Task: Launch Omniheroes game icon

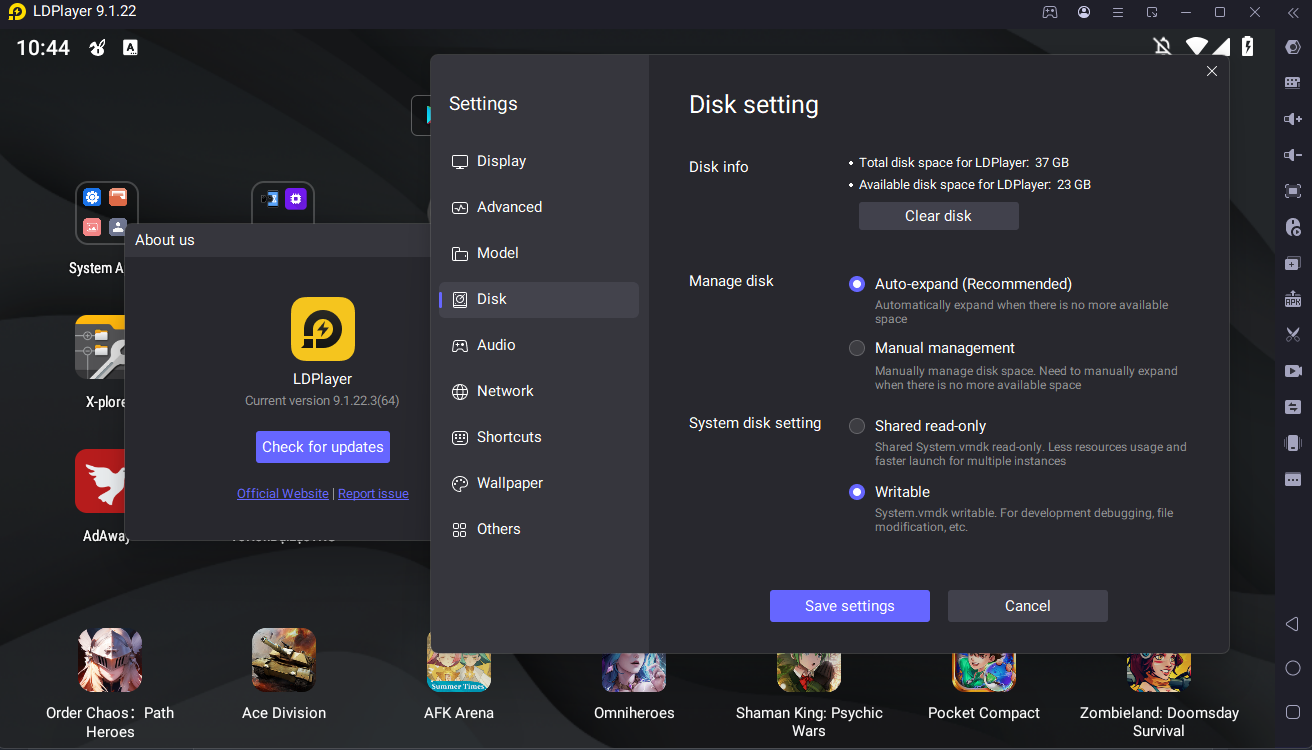Action: [634, 673]
